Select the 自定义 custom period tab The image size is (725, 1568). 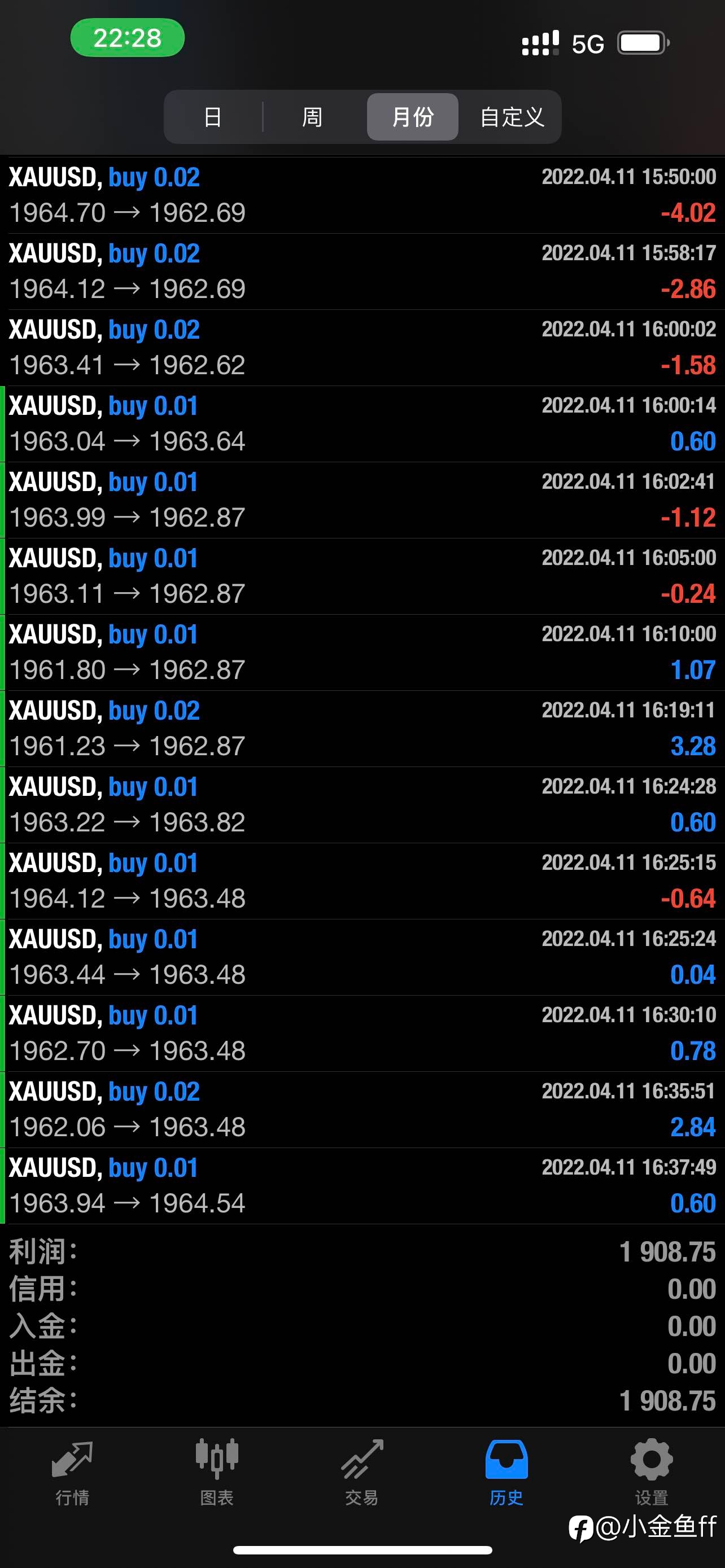coord(512,117)
